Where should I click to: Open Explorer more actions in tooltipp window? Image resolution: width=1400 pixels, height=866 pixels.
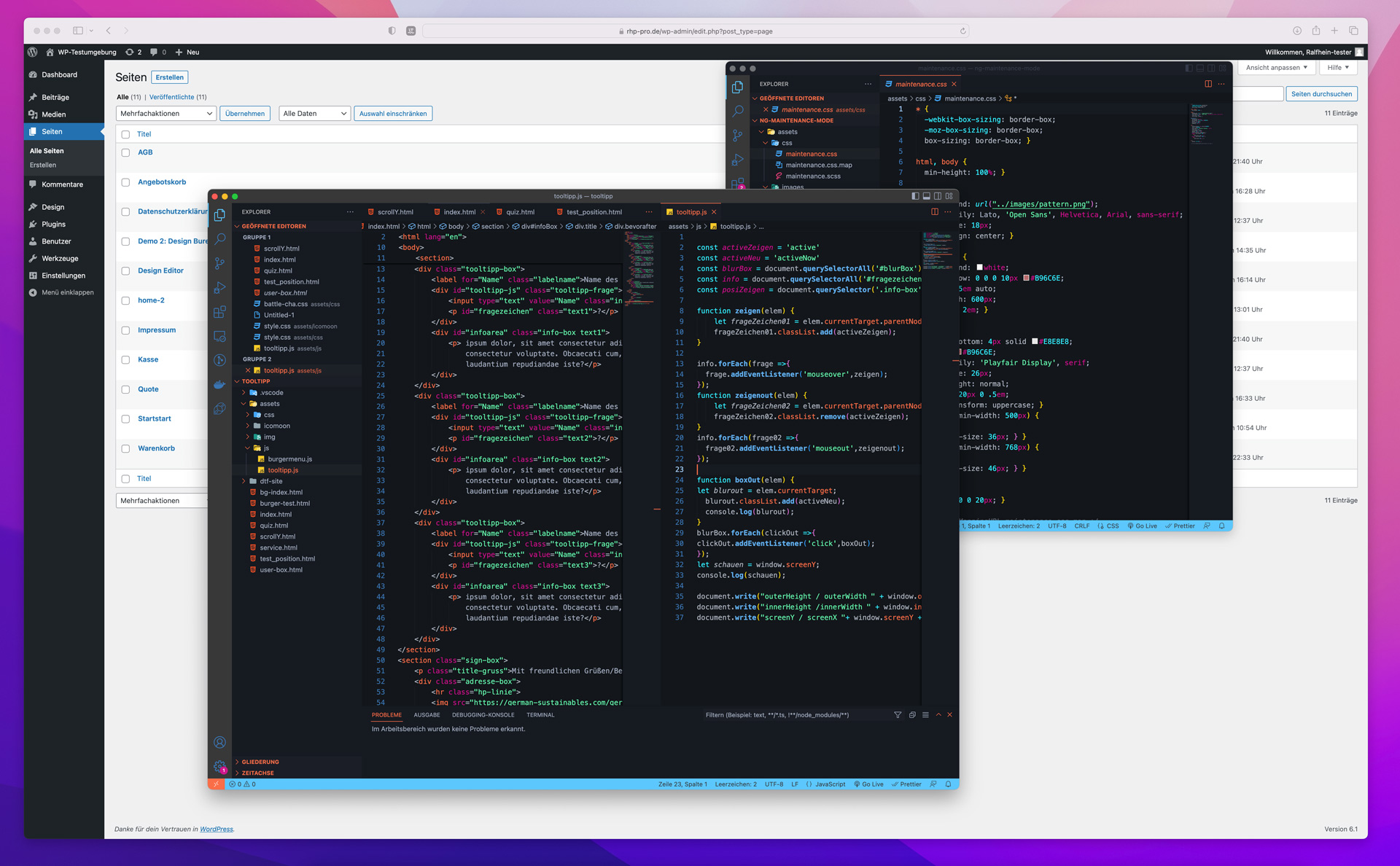350,212
